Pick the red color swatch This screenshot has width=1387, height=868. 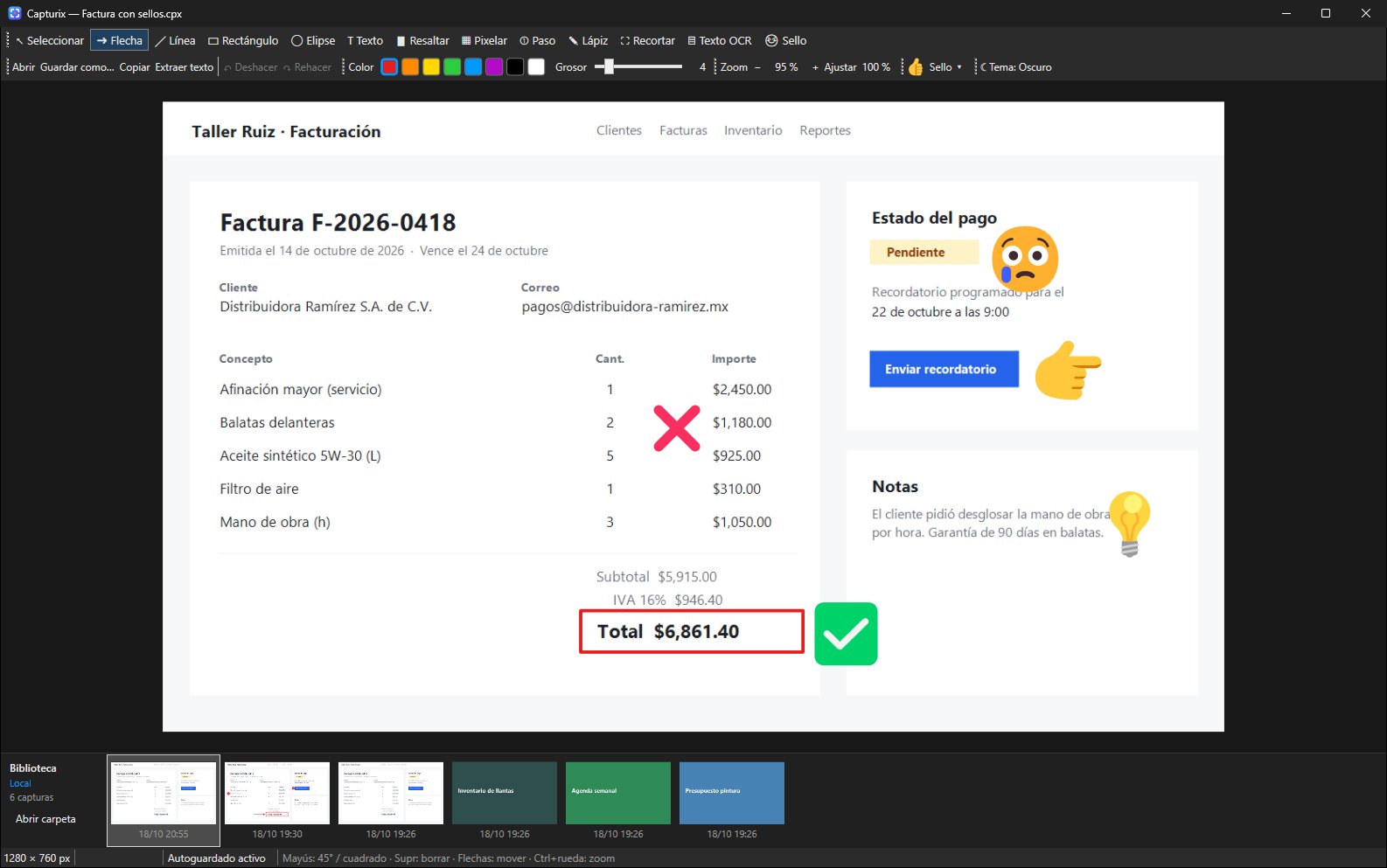point(389,67)
